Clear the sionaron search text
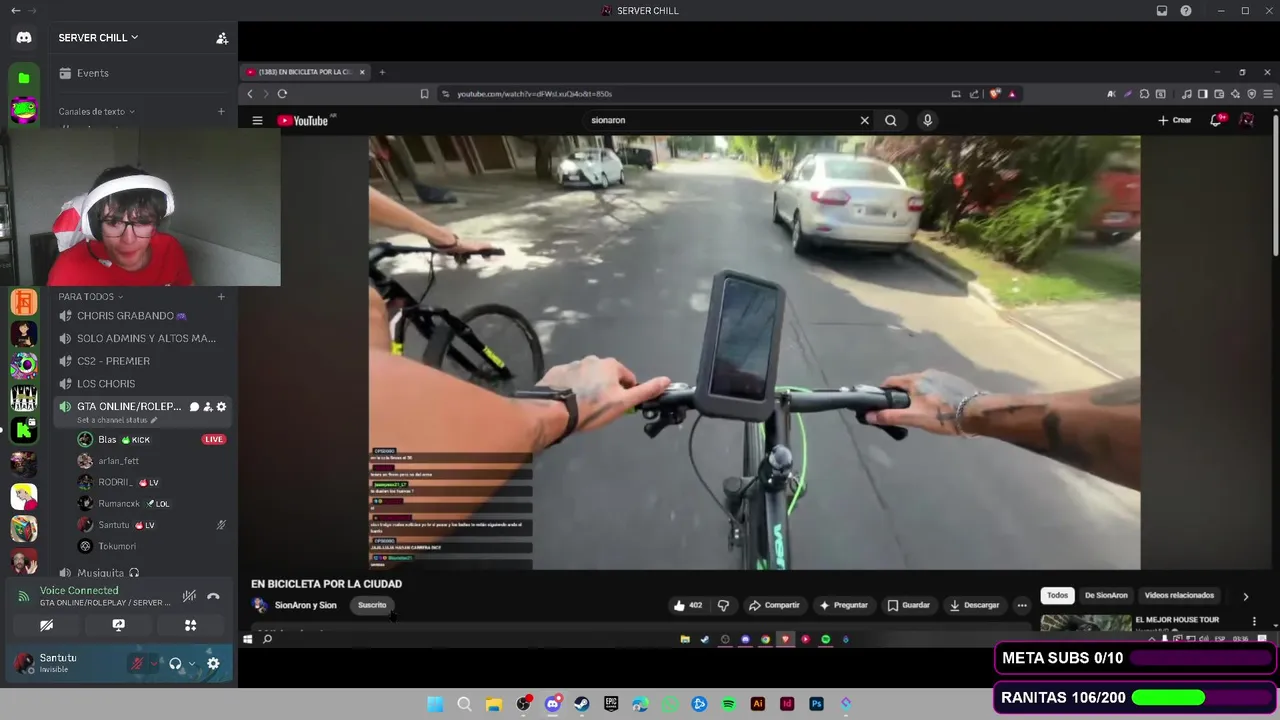Screen dimensions: 1280x720 865,121
